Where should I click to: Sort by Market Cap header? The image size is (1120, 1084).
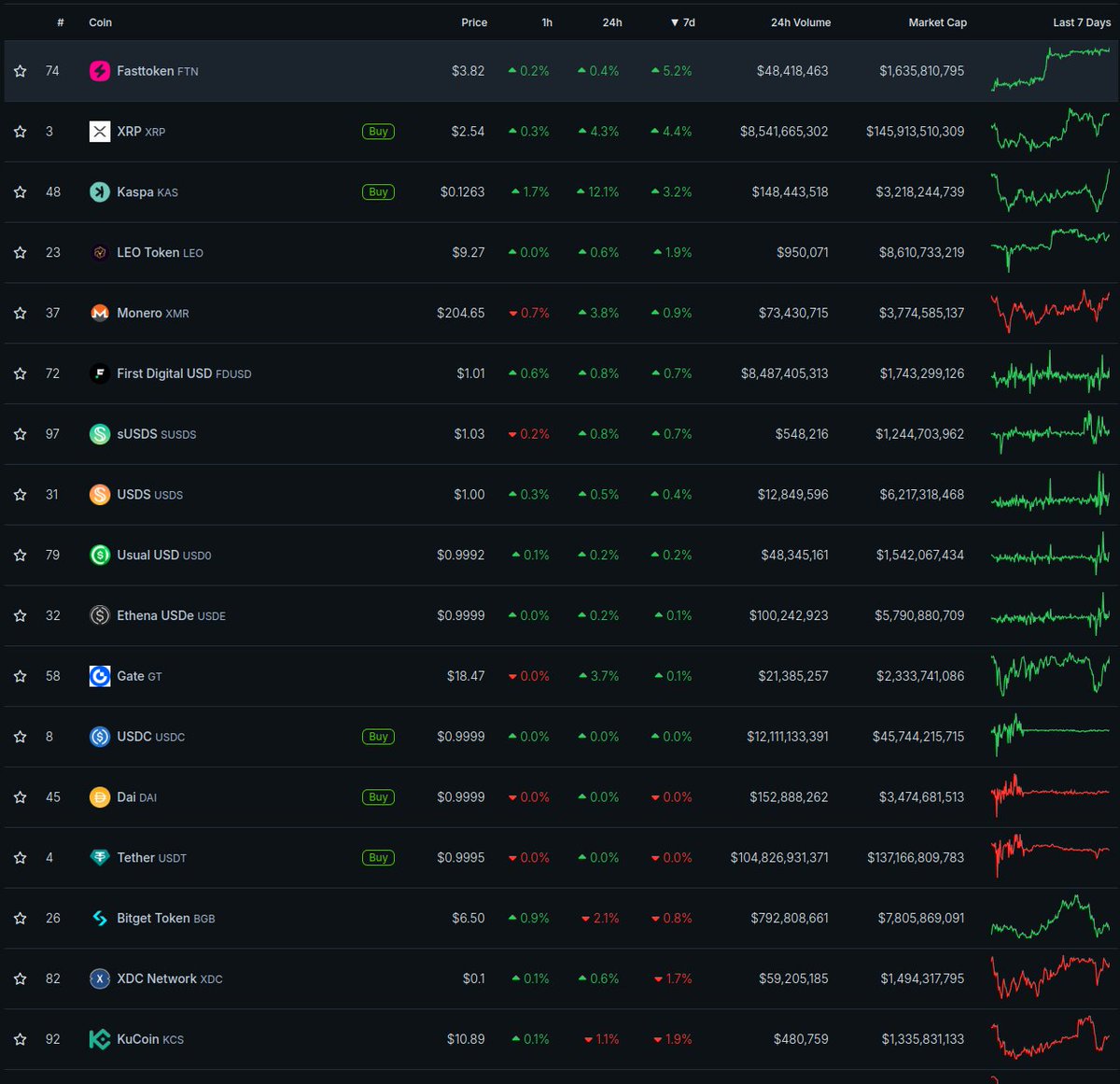click(938, 22)
